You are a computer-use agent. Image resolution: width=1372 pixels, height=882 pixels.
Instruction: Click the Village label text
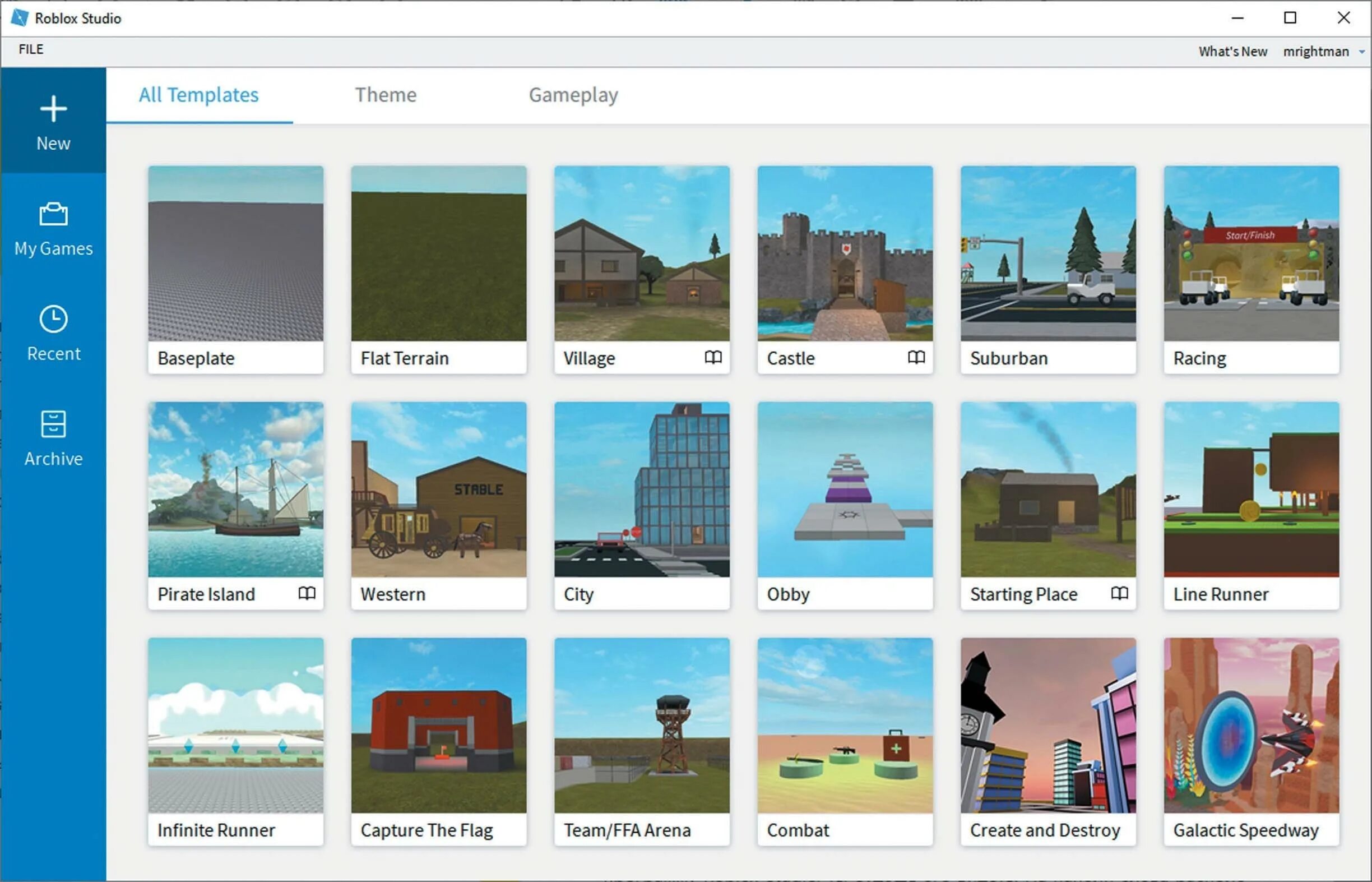(x=589, y=358)
